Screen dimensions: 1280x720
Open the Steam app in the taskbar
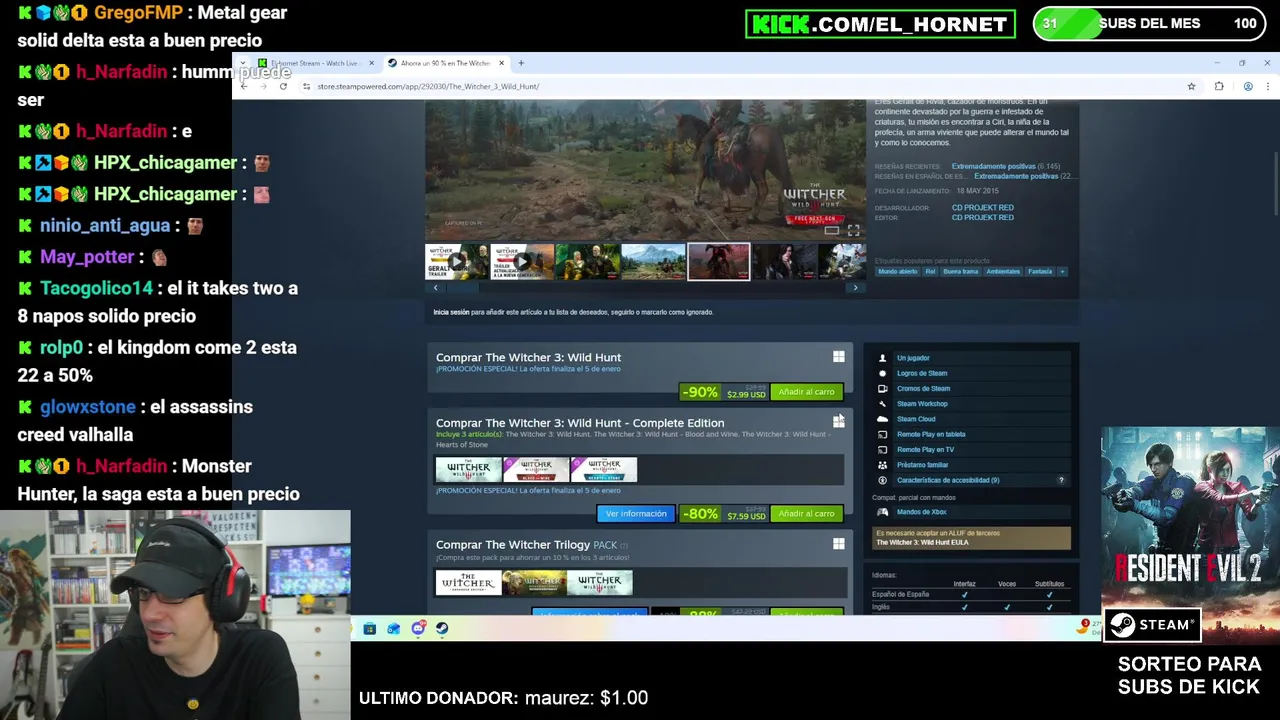click(442, 629)
